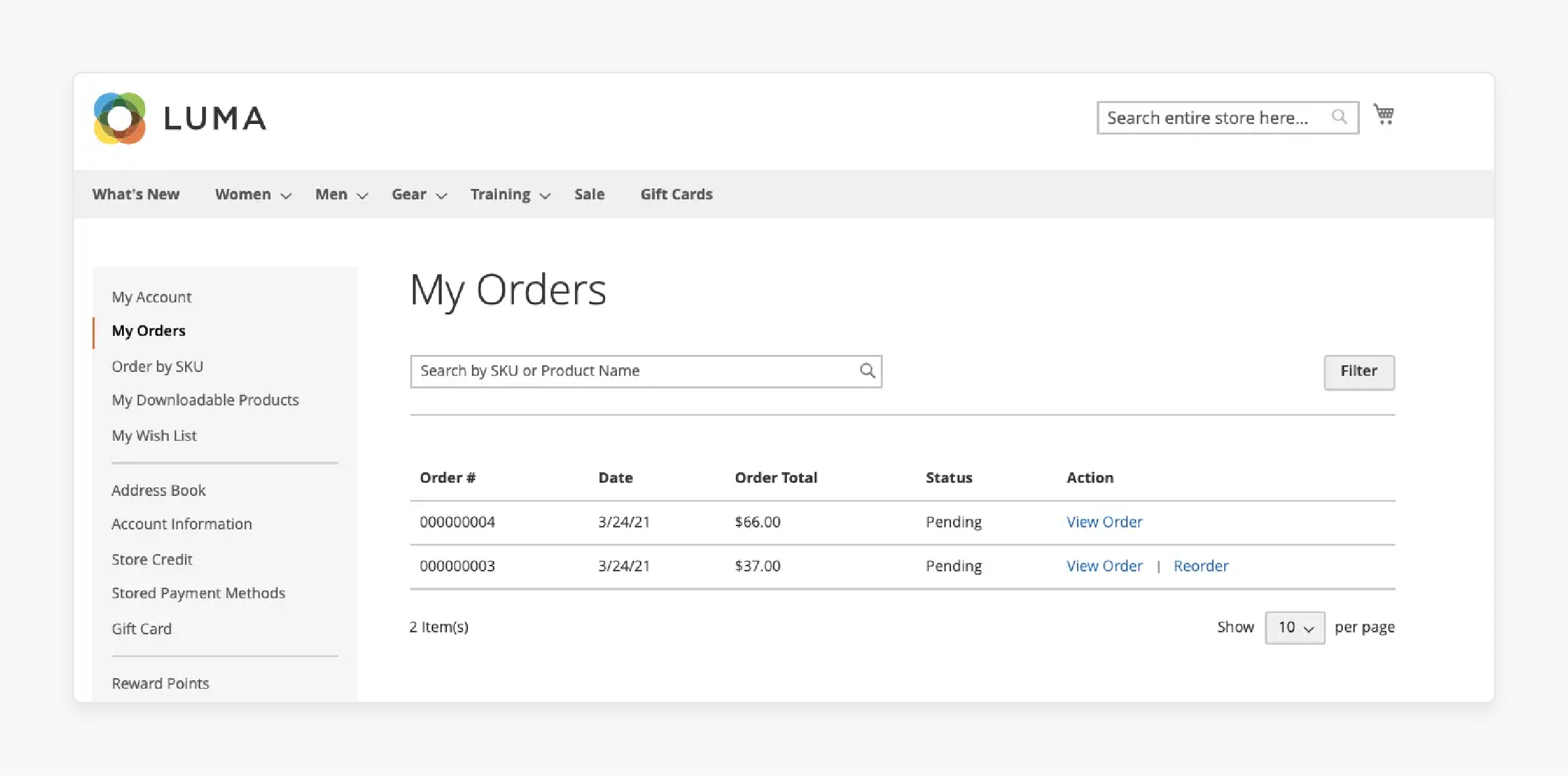The width and height of the screenshot is (1568, 776).
Task: Click the Filter button
Action: click(1359, 372)
